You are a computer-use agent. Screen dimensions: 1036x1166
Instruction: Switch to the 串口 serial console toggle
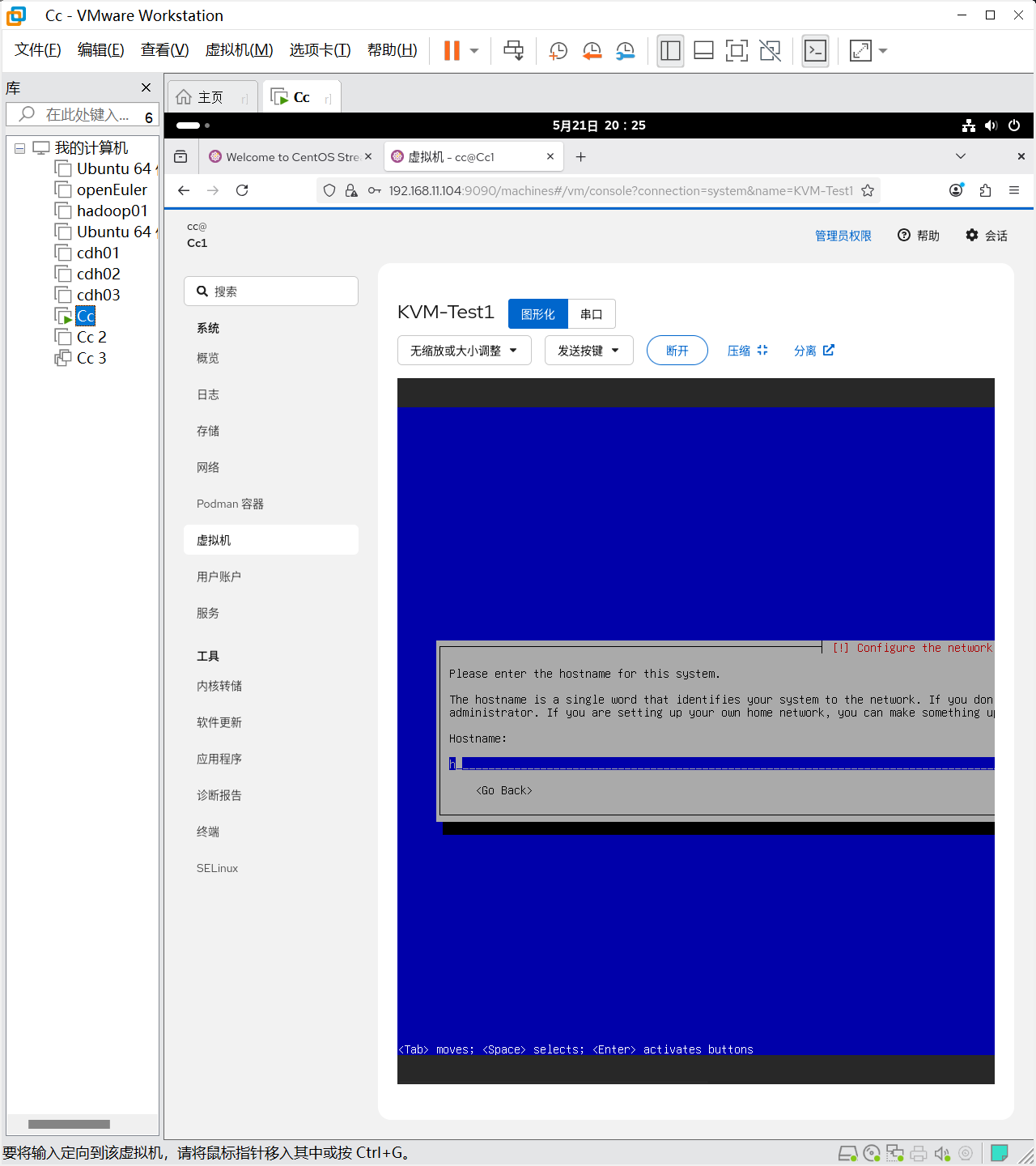pos(592,314)
